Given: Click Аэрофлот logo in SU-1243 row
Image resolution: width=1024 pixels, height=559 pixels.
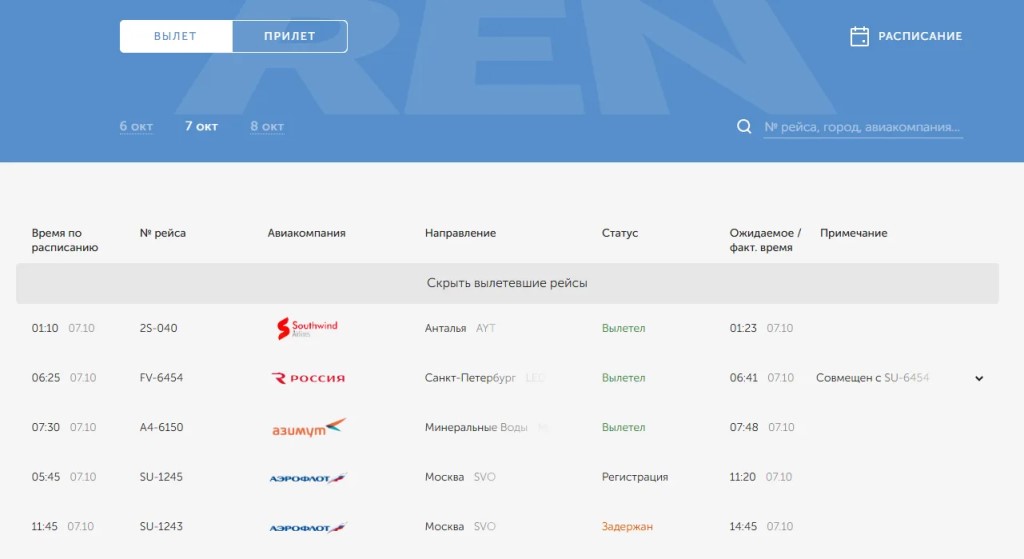Looking at the screenshot, I should pyautogui.click(x=308, y=527).
